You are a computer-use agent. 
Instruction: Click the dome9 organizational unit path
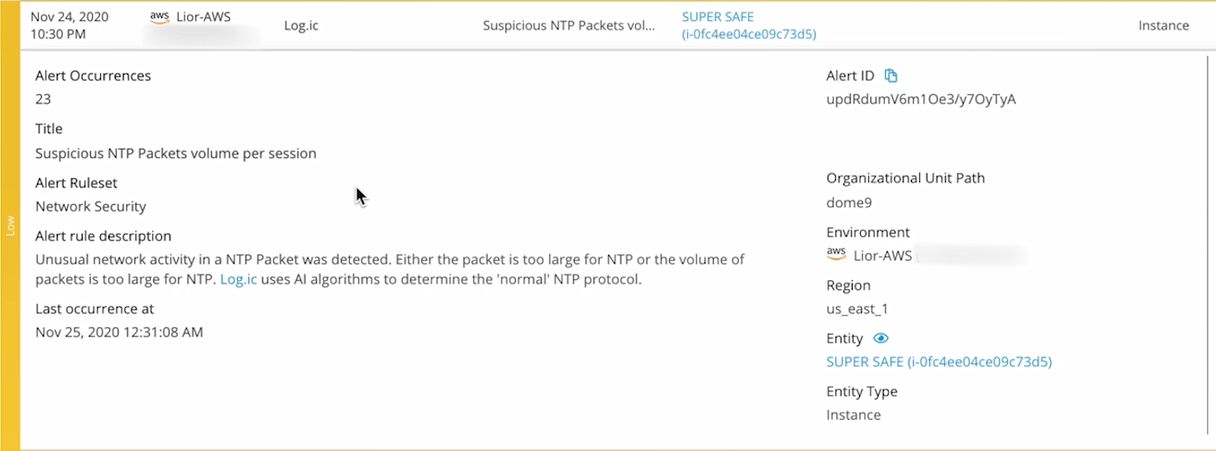pyautogui.click(x=849, y=202)
